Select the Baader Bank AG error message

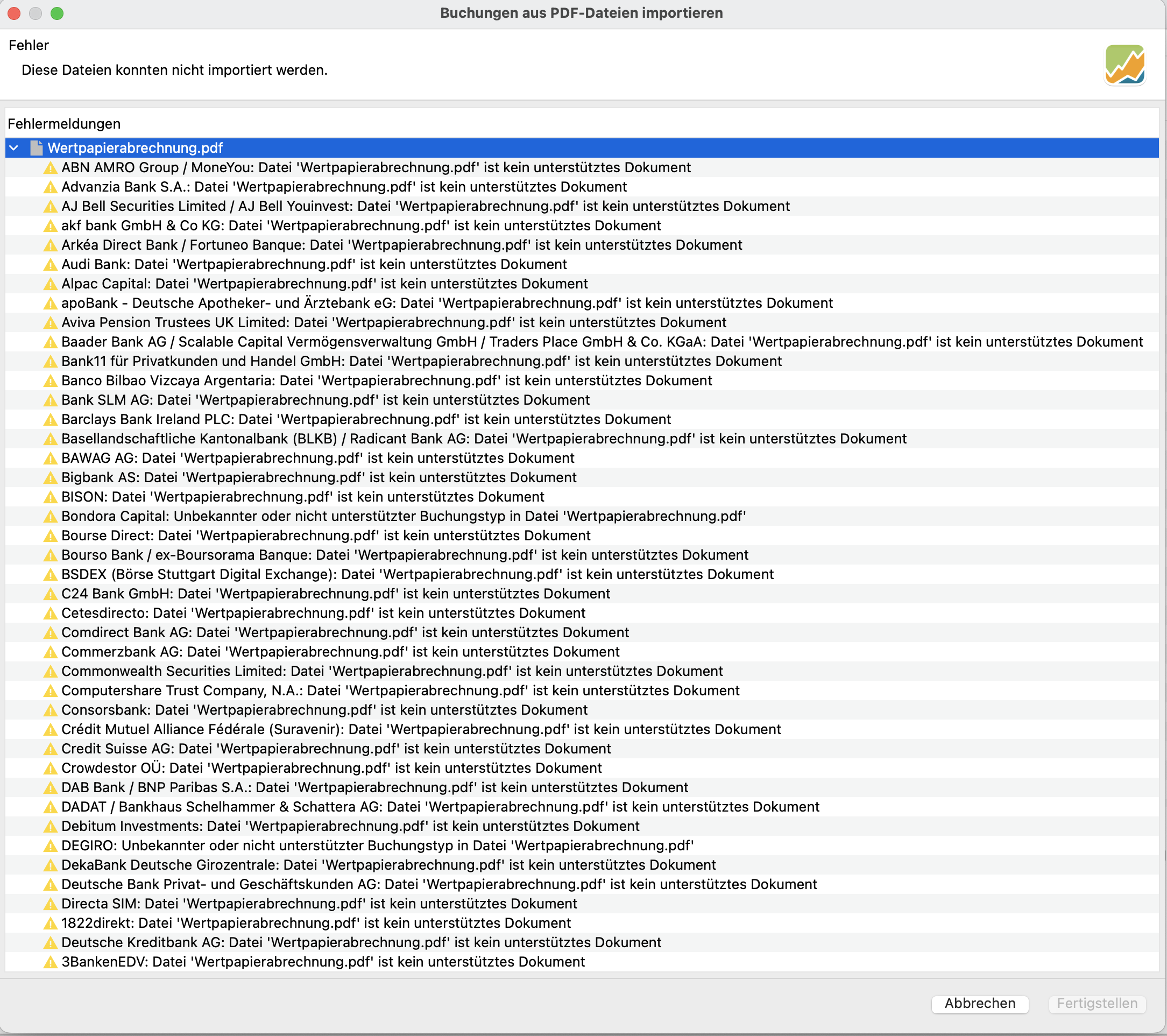tap(602, 342)
